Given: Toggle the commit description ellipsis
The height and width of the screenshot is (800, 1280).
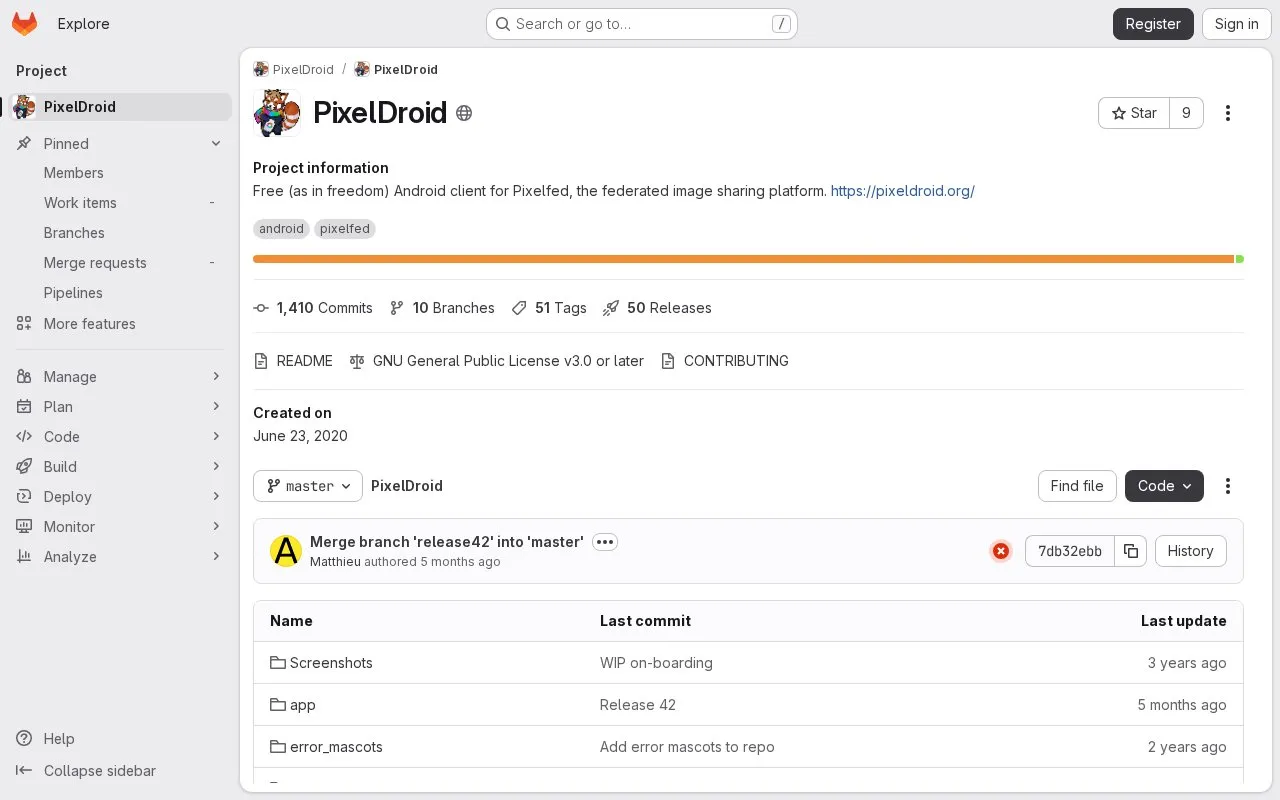Looking at the screenshot, I should click(605, 542).
